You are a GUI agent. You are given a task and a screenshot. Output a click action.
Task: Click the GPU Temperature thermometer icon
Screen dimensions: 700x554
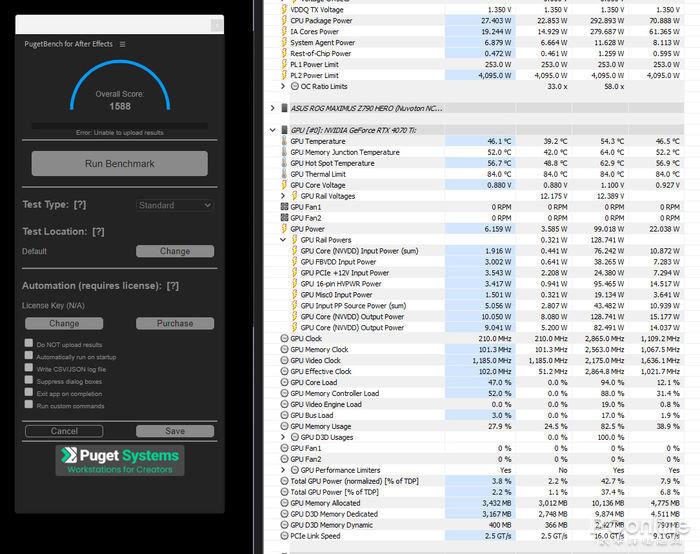283,142
